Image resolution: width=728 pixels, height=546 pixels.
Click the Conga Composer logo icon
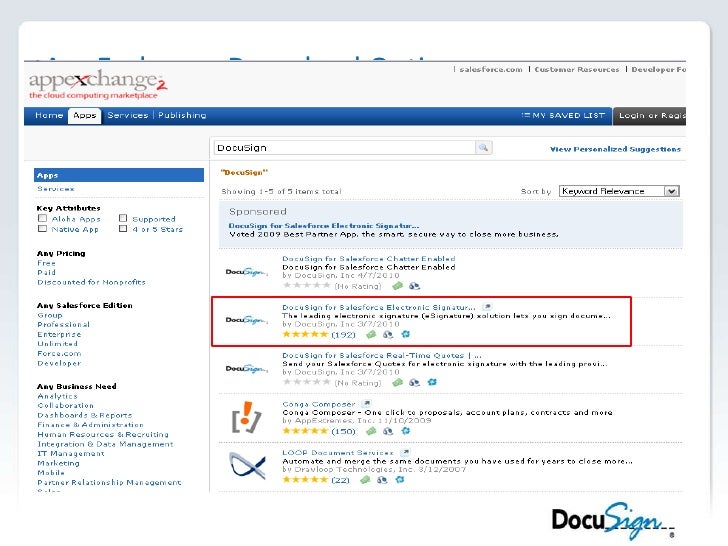pyautogui.click(x=247, y=417)
